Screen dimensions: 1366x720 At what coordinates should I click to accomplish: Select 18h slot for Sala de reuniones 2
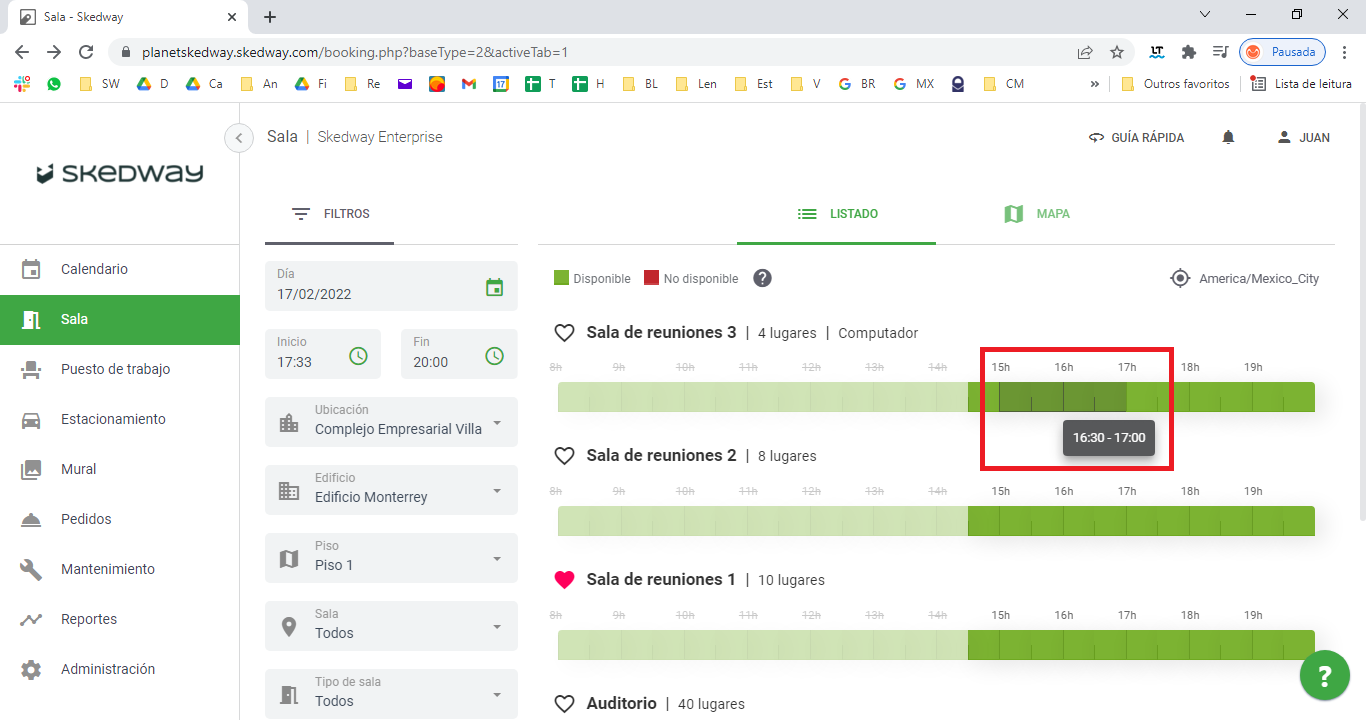[1204, 521]
